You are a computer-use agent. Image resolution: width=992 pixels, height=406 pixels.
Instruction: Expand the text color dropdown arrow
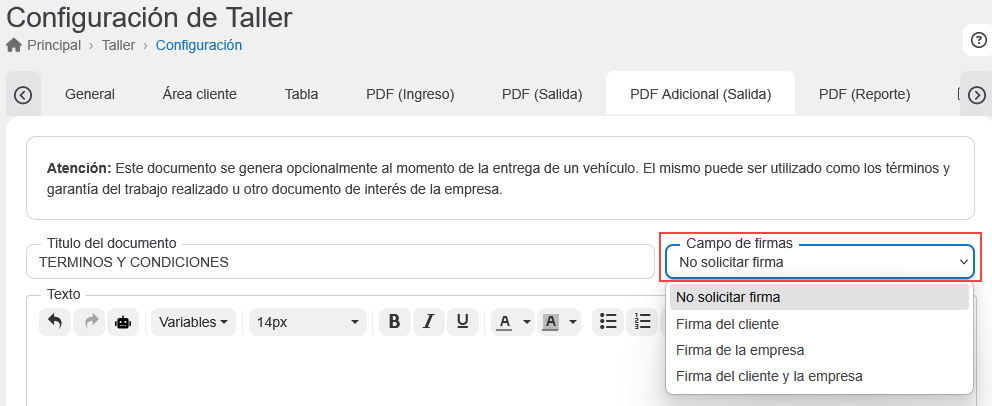point(527,322)
